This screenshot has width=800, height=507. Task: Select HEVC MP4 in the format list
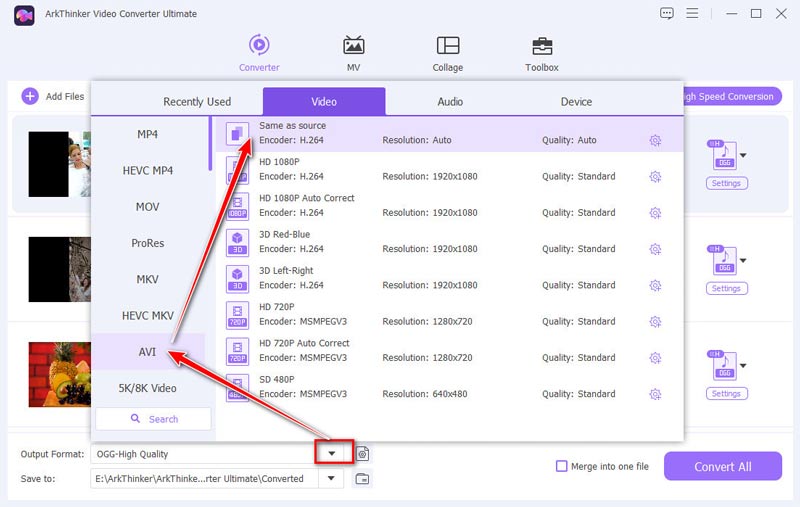147,170
